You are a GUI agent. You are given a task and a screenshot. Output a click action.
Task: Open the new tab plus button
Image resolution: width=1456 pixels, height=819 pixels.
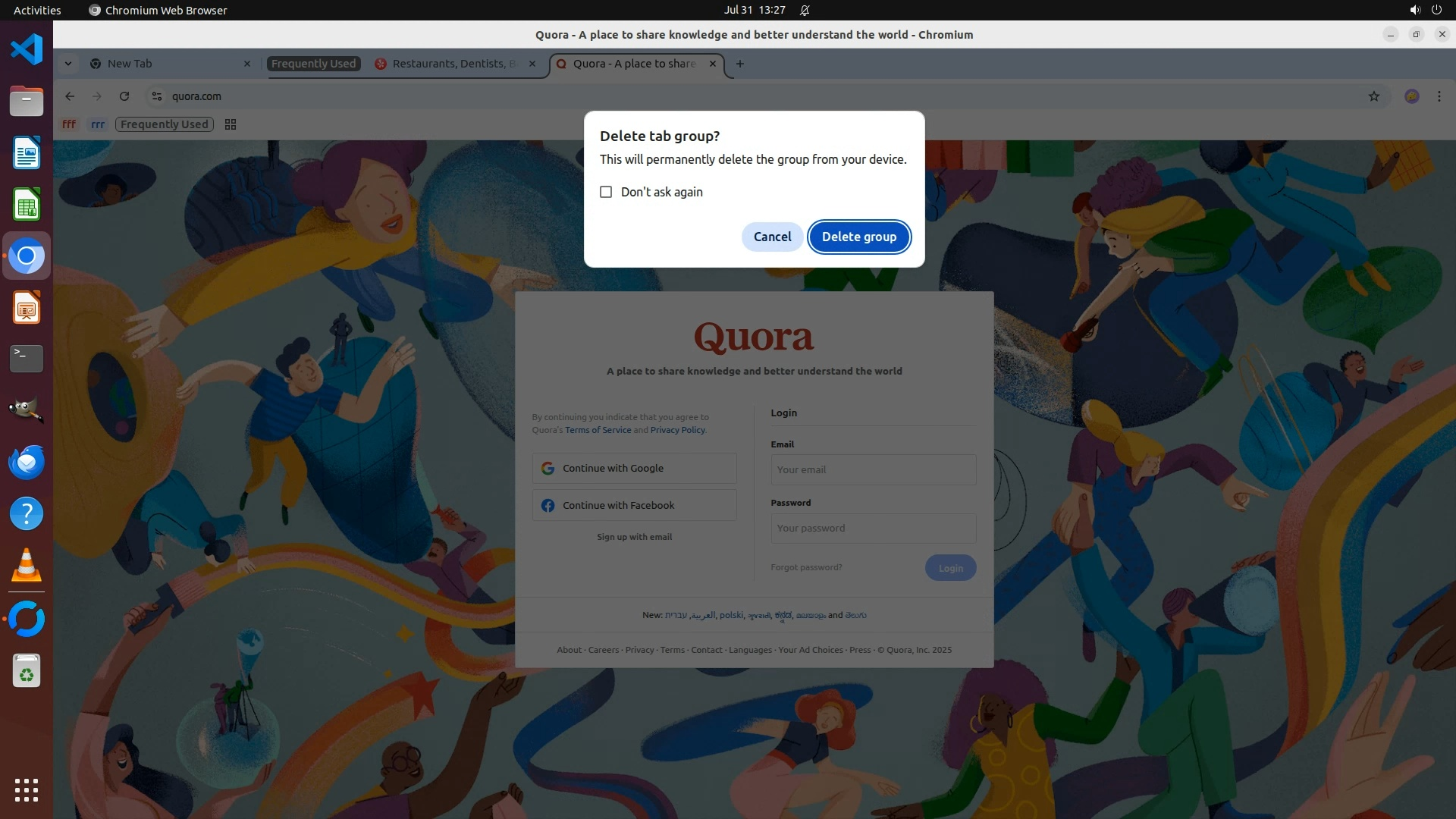739,64
